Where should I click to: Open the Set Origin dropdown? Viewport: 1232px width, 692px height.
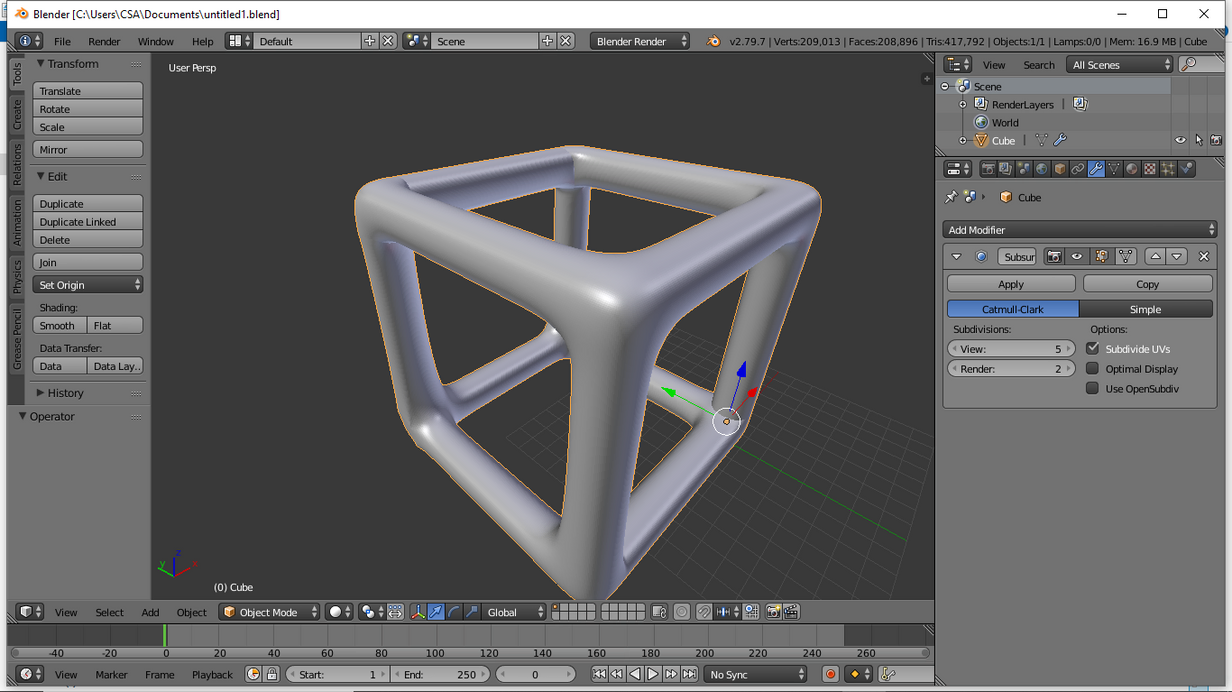(88, 285)
